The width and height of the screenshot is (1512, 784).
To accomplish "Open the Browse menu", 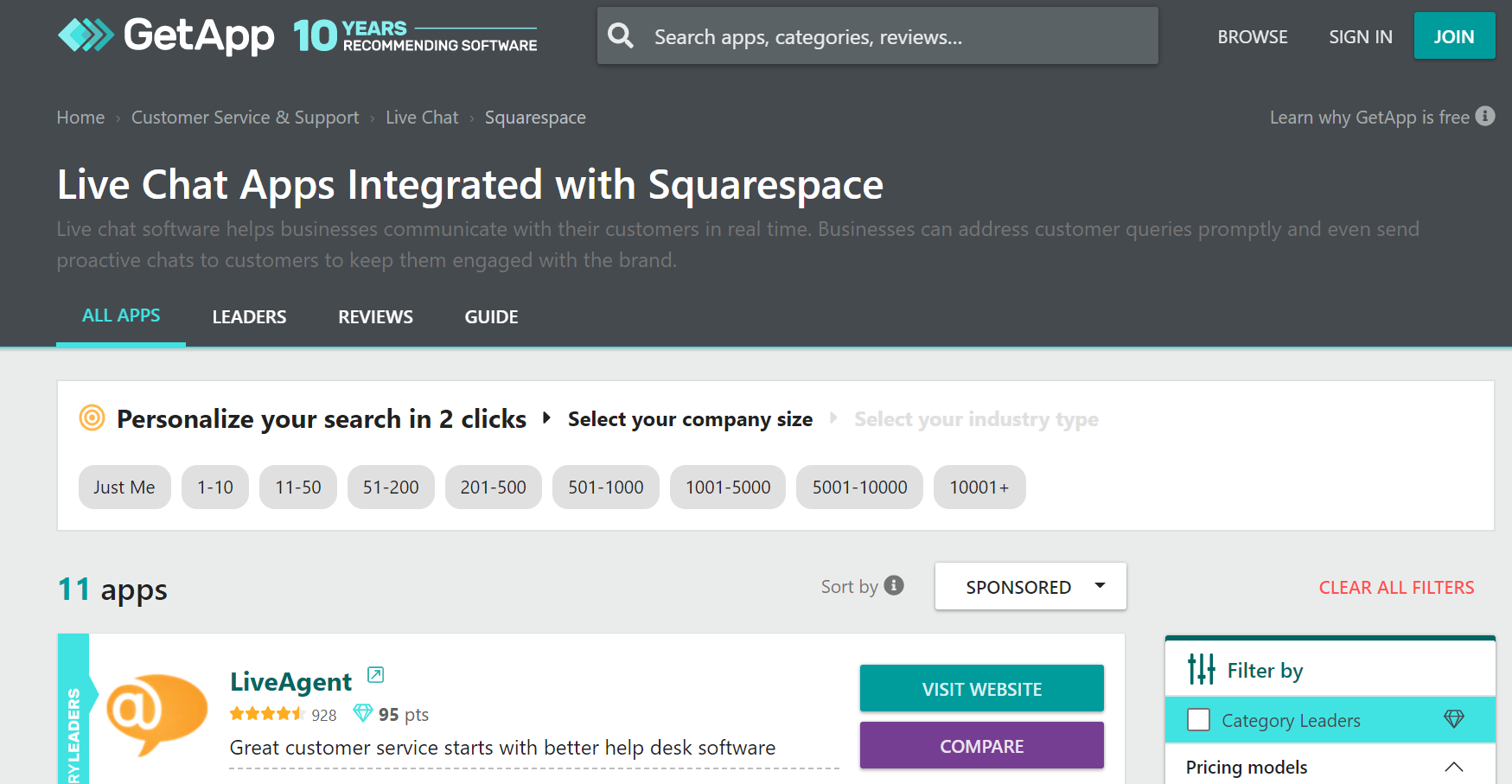I will tap(1253, 37).
